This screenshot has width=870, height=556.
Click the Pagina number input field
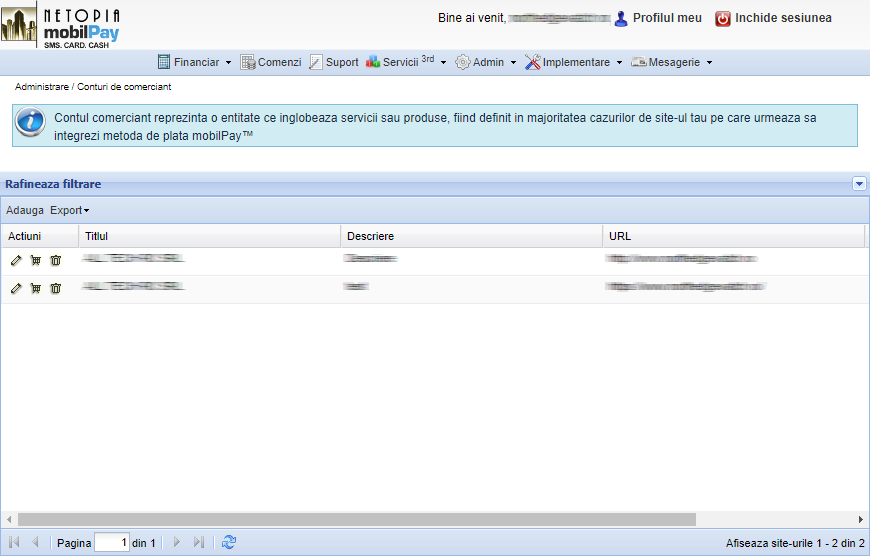[112, 542]
